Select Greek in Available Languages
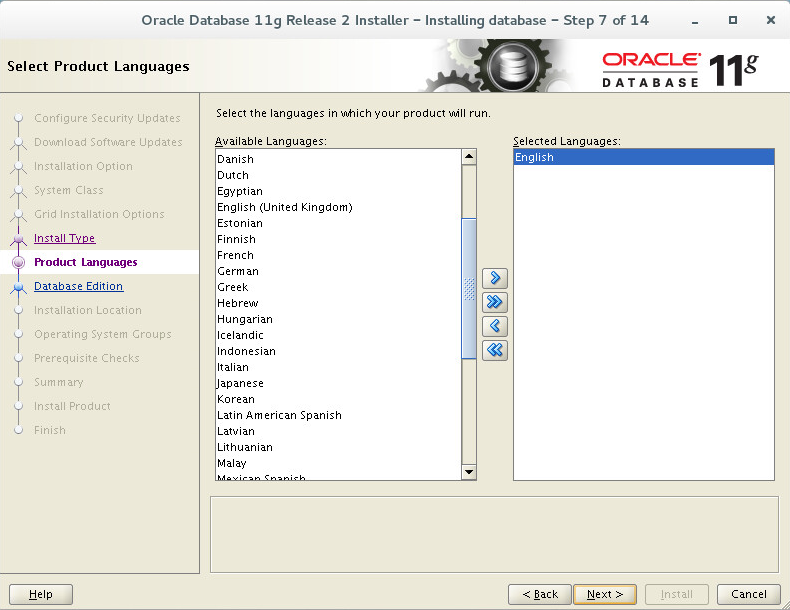Image resolution: width=790 pixels, height=610 pixels. pos(338,287)
